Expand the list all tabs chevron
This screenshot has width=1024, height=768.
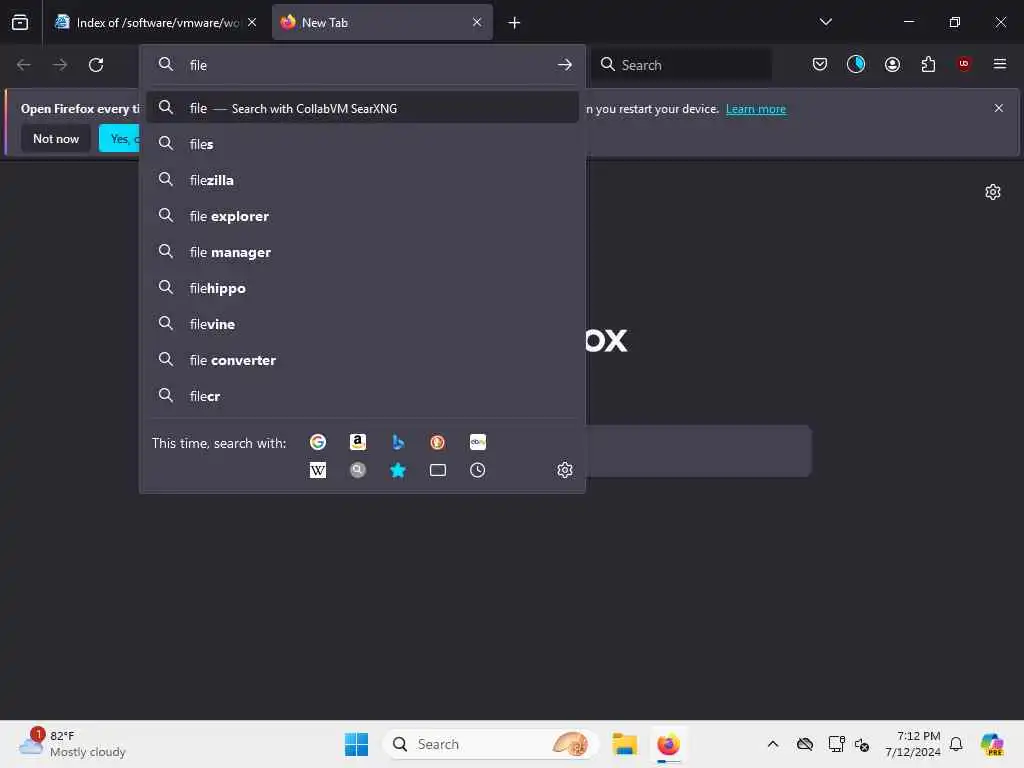825,22
